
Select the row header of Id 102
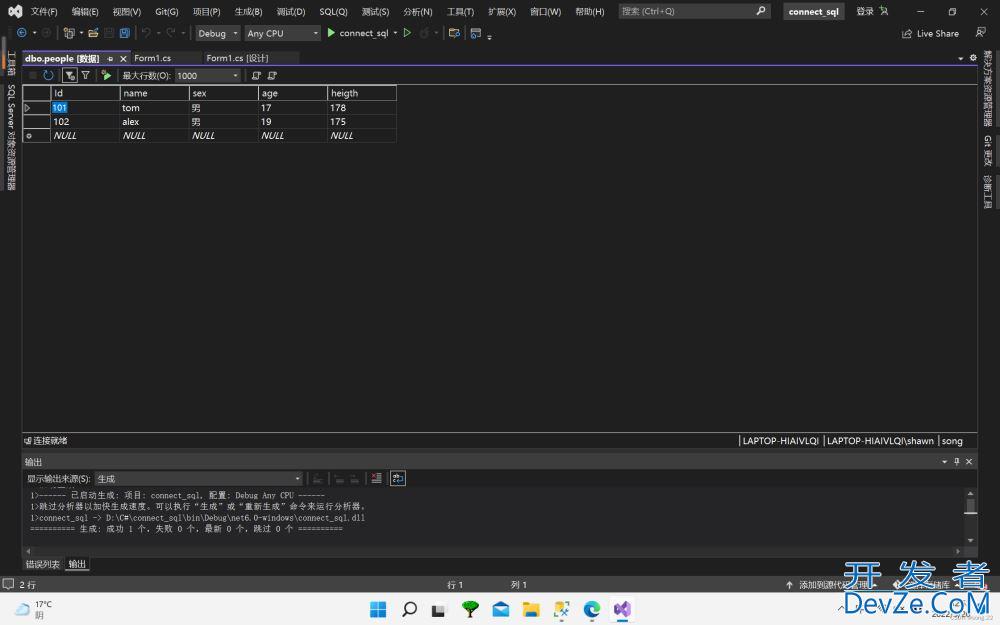[36, 122]
